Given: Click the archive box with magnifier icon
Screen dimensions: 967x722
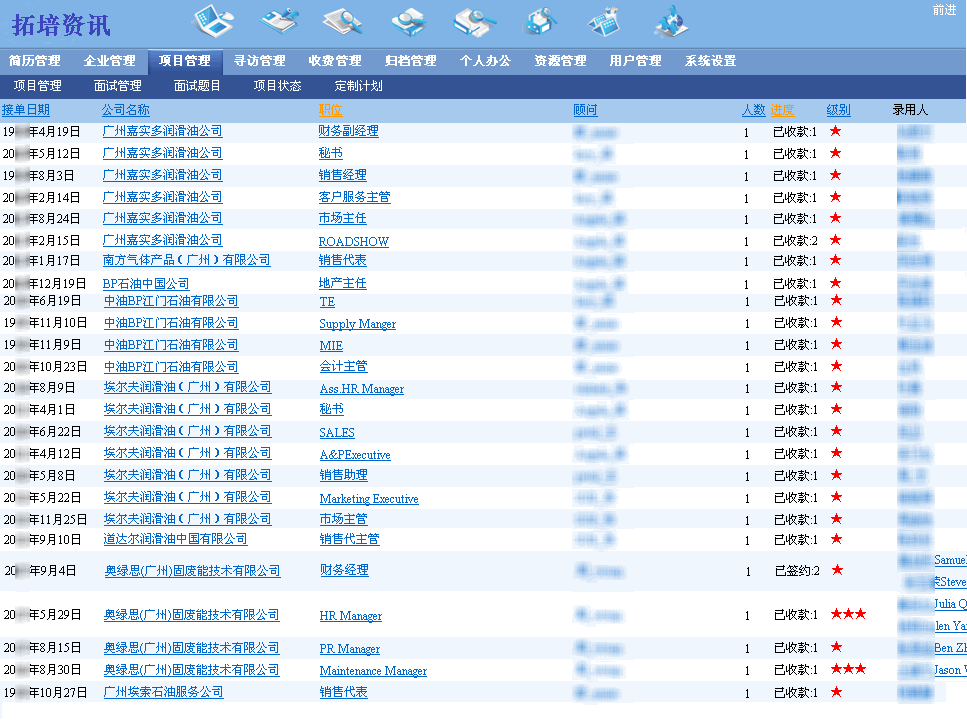Looking at the screenshot, I should [541, 21].
